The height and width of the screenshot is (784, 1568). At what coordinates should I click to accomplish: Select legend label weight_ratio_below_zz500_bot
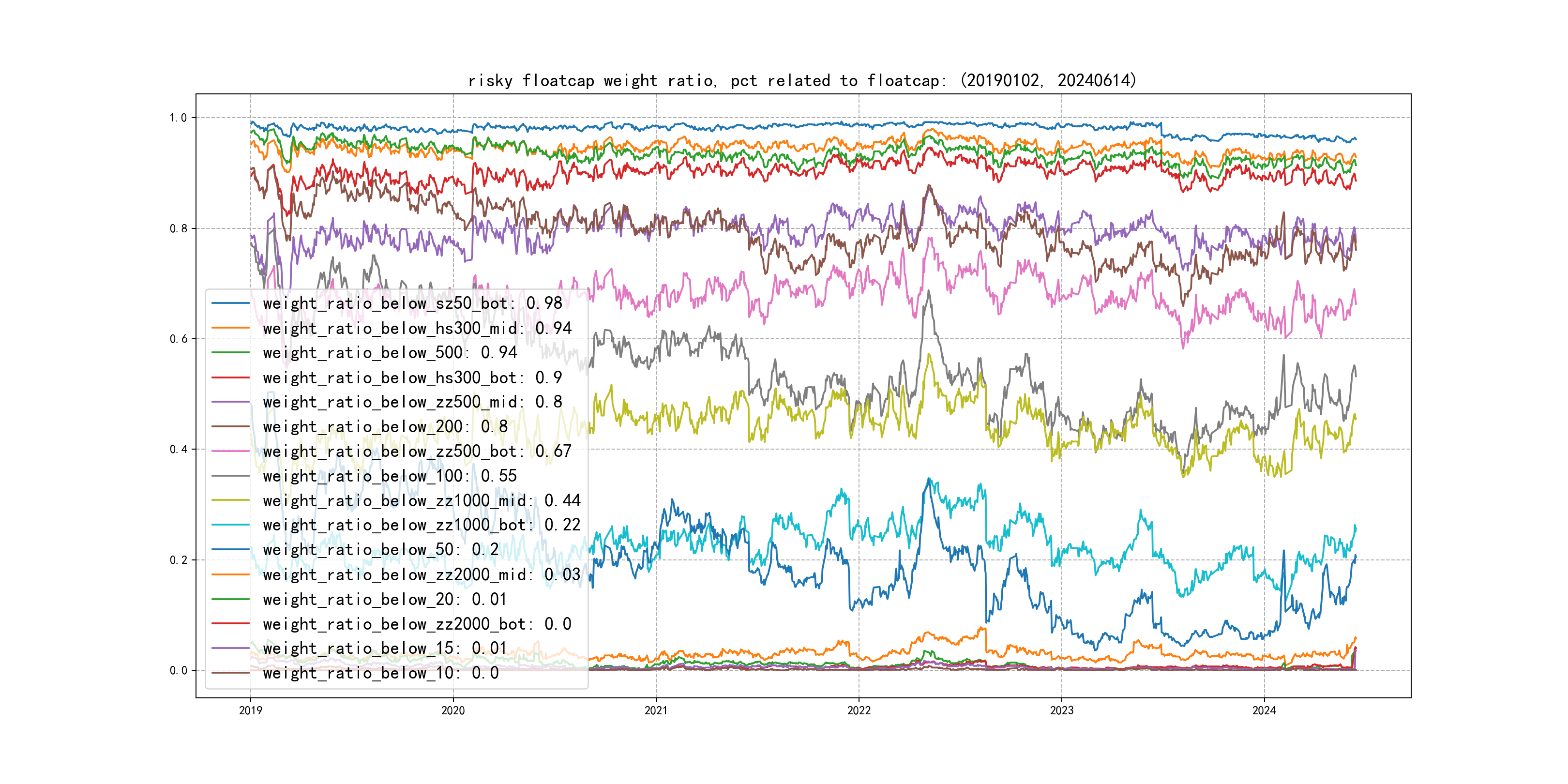(417, 451)
